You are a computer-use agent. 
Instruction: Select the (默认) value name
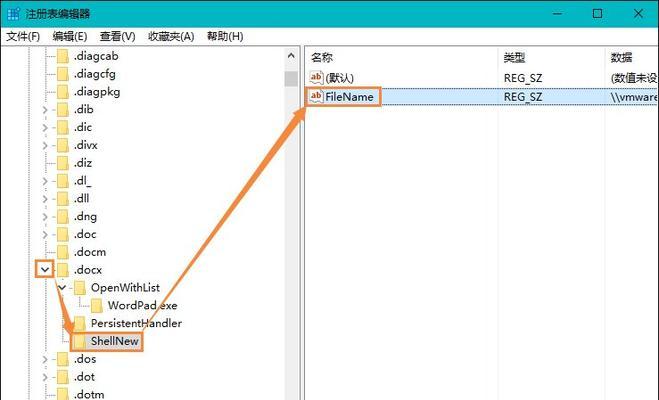[340, 78]
